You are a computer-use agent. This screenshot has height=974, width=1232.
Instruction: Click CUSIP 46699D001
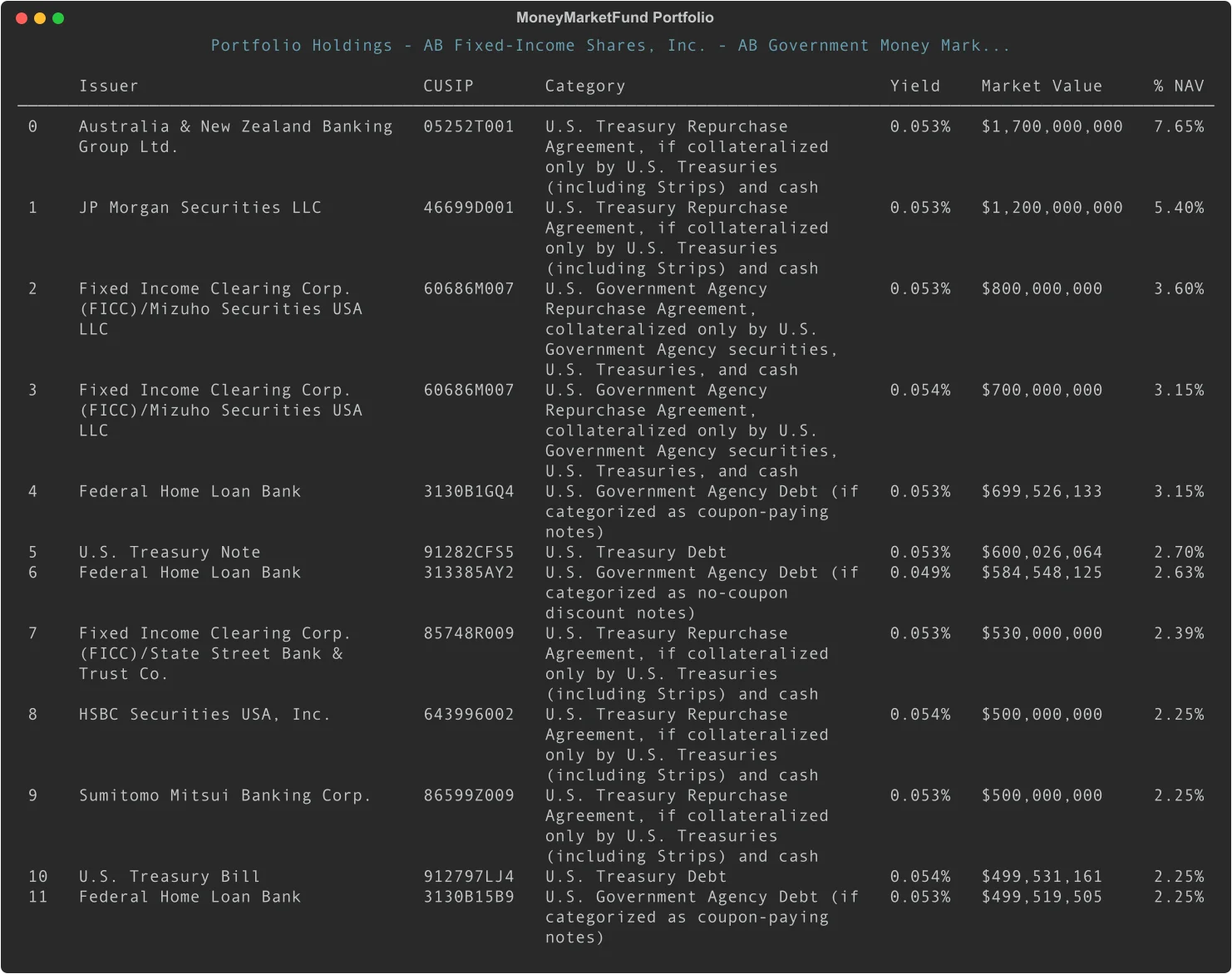469,208
